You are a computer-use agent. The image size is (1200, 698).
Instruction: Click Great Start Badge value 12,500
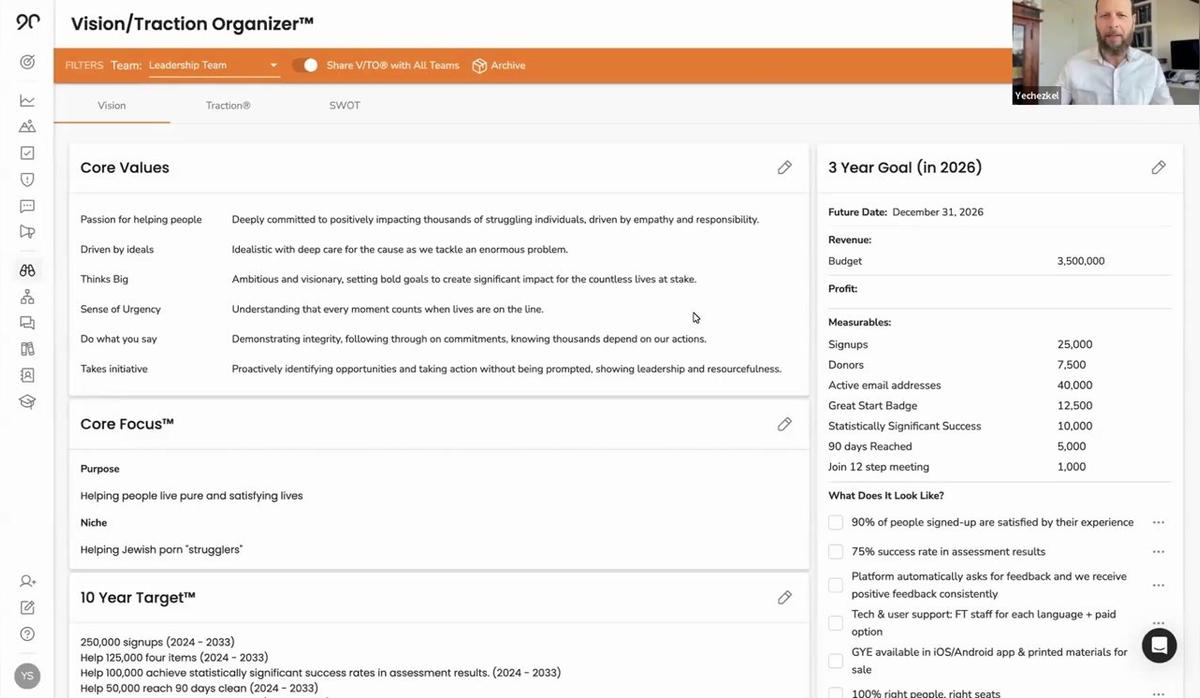[1075, 406]
